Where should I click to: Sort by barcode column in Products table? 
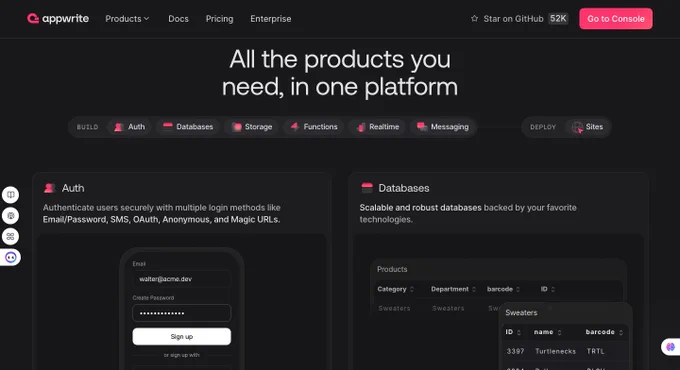click(503, 289)
